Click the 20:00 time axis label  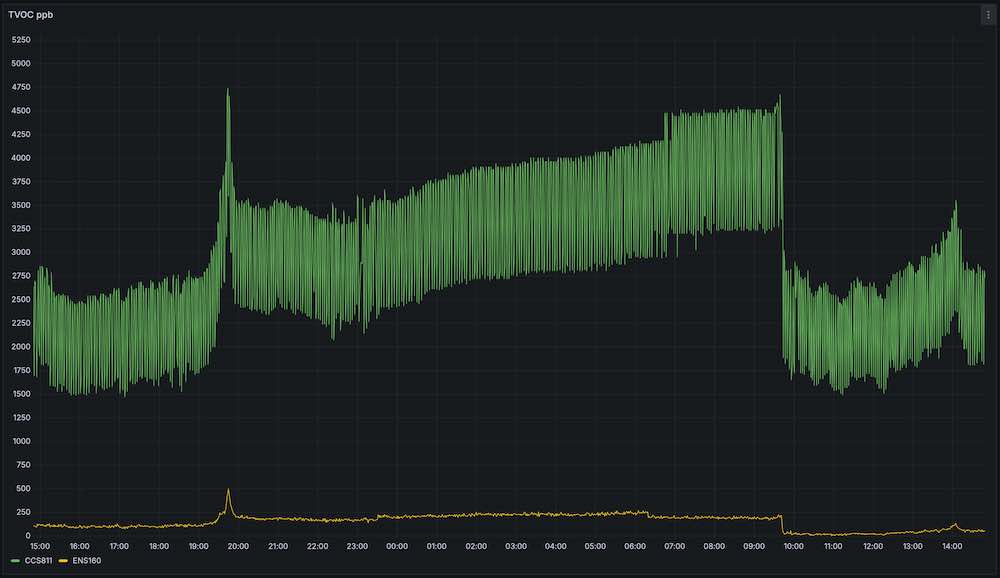238,546
